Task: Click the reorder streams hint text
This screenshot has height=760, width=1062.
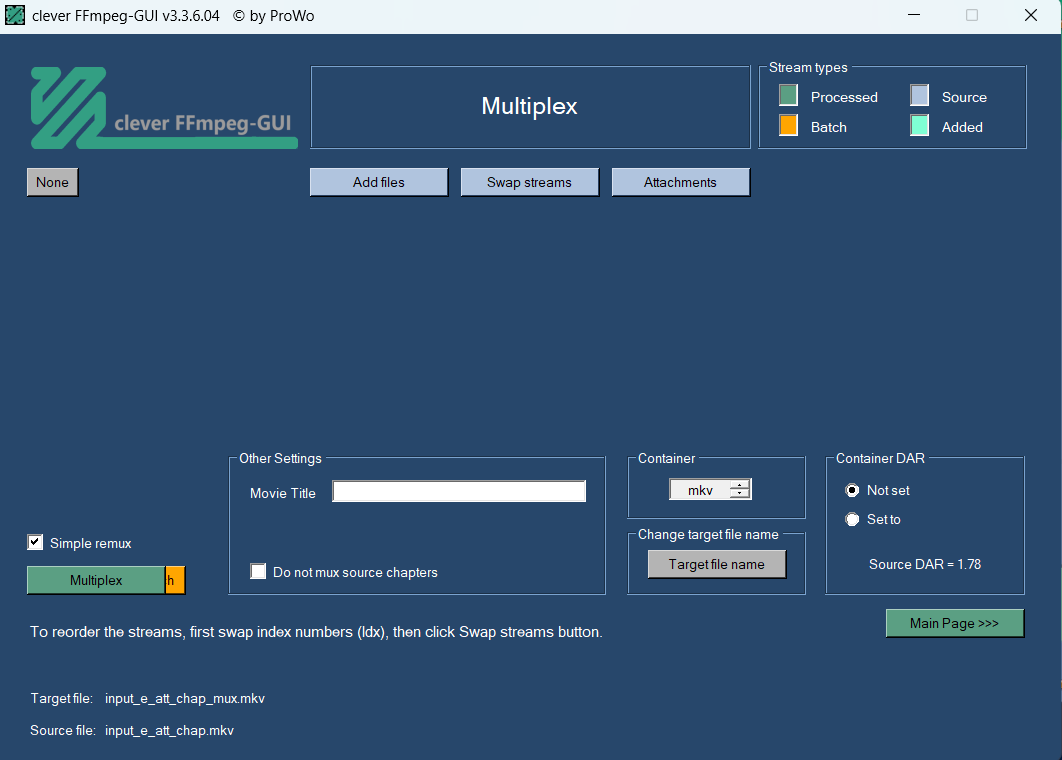Action: (316, 632)
